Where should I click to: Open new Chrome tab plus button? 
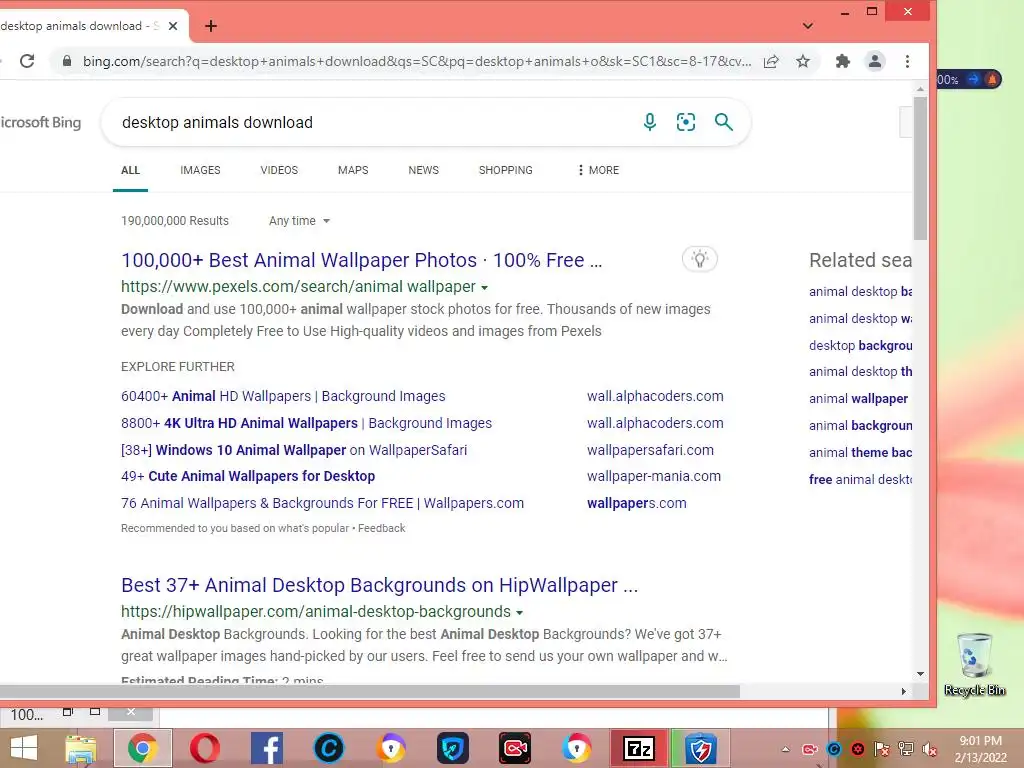click(x=210, y=26)
